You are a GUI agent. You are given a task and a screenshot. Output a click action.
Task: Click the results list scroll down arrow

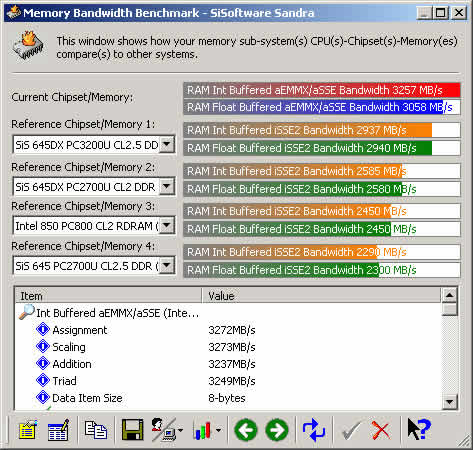tap(449, 402)
